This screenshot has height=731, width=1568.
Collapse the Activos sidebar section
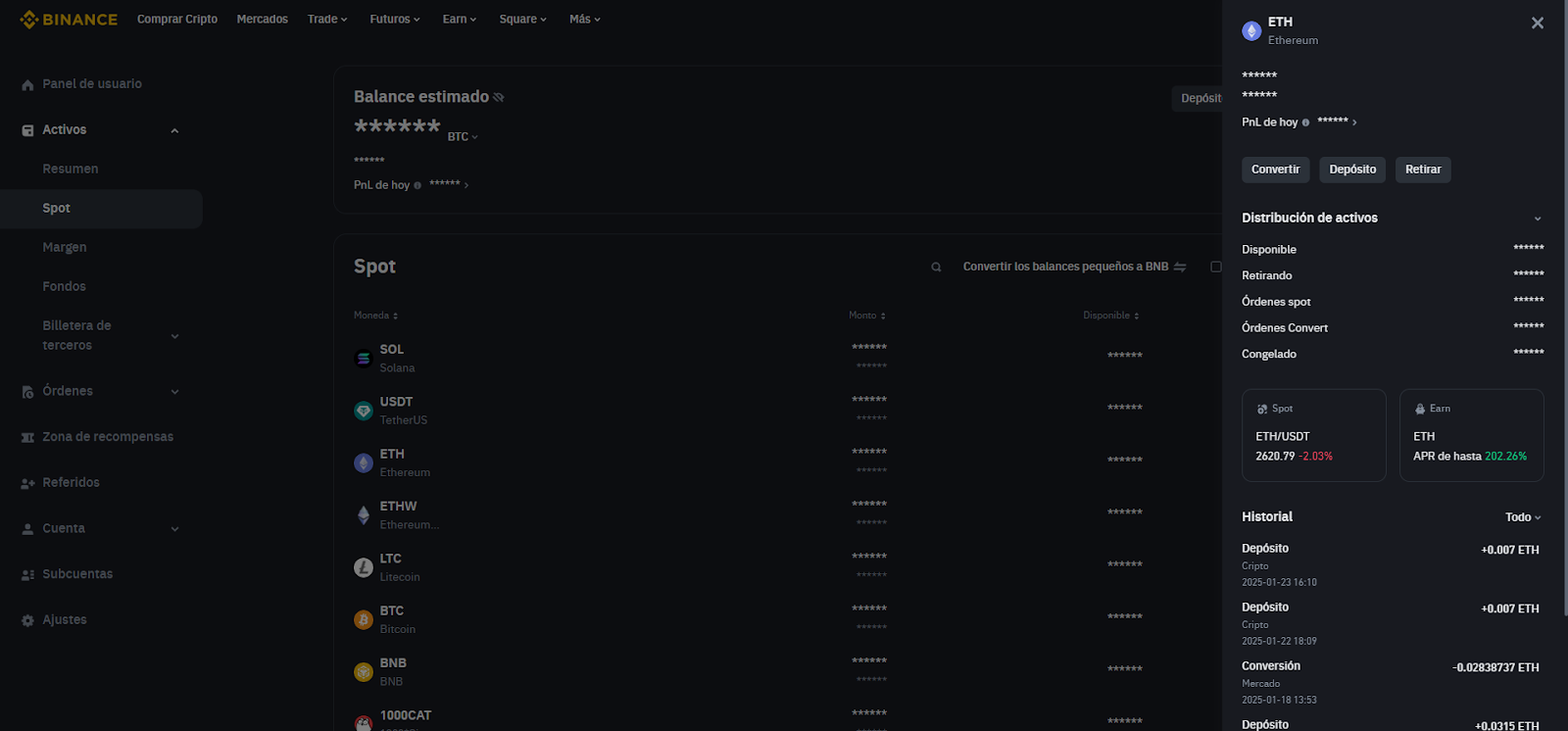coord(174,130)
